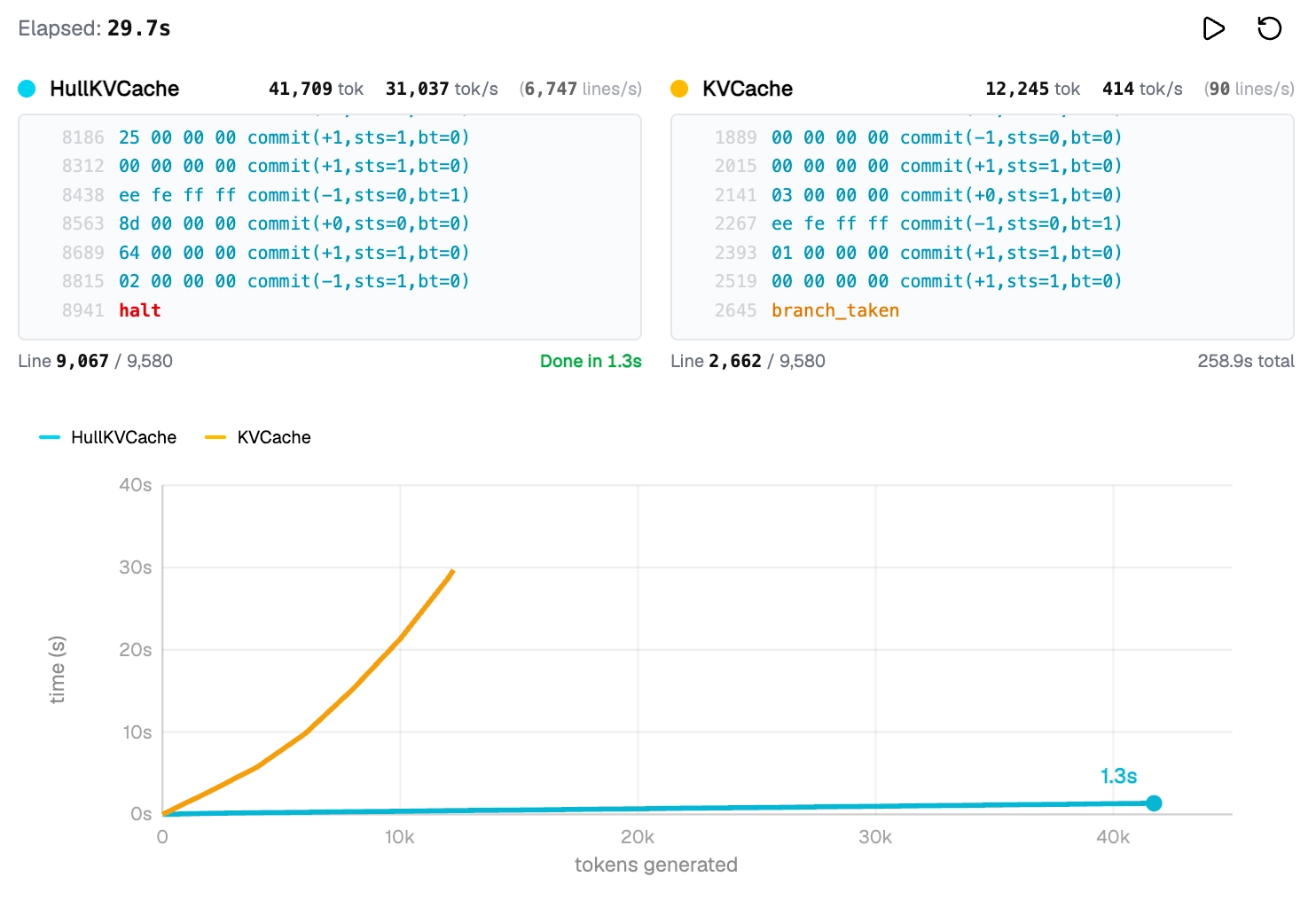The width and height of the screenshot is (1316, 908).
Task: Select the orange branch_taken line
Action: [x=834, y=310]
